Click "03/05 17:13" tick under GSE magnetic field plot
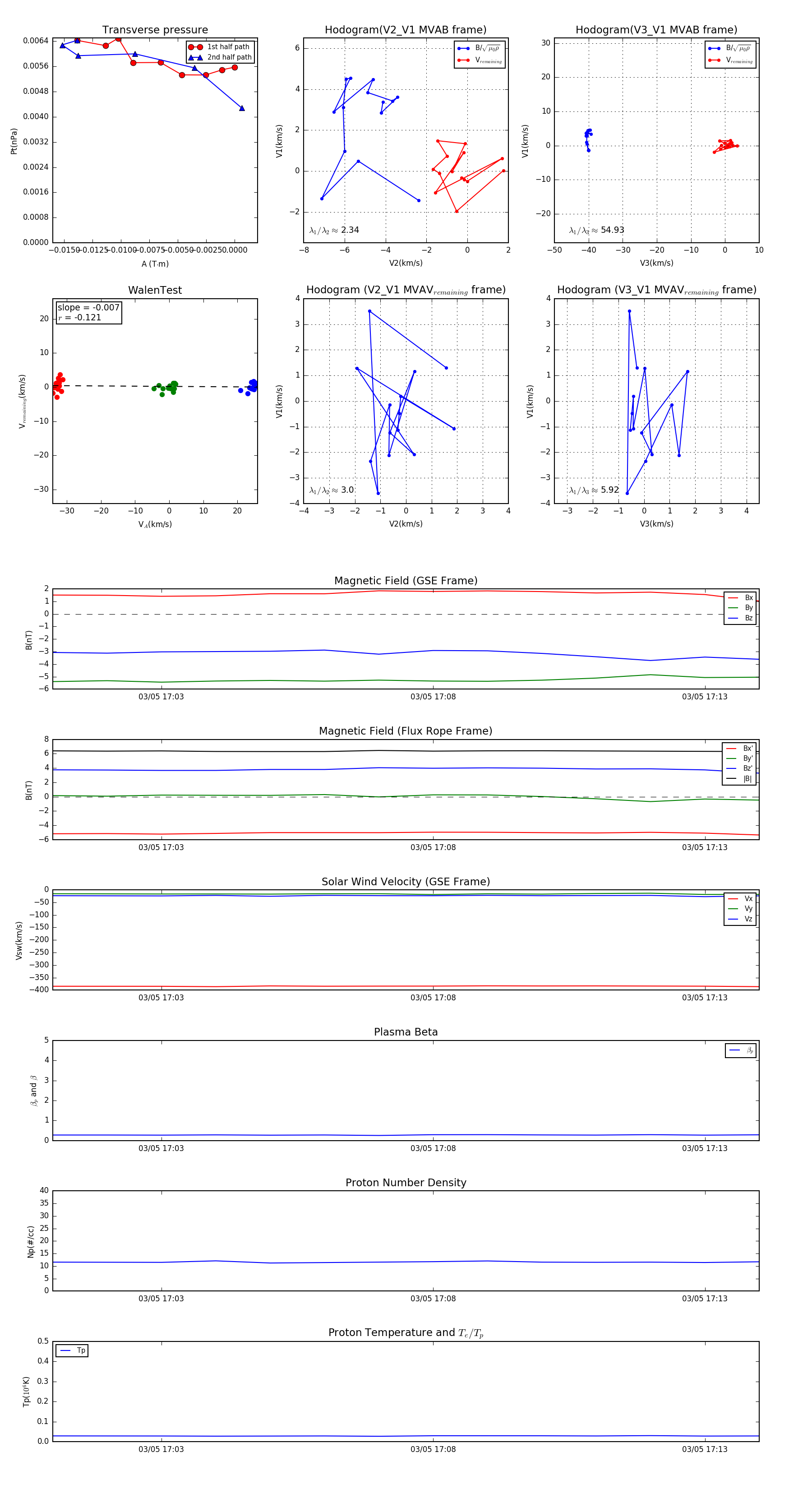Image resolution: width=812 pixels, height=1489 pixels. pos(705,697)
